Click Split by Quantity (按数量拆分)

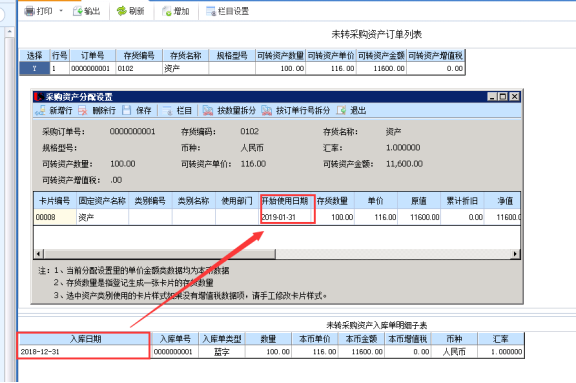[229, 111]
